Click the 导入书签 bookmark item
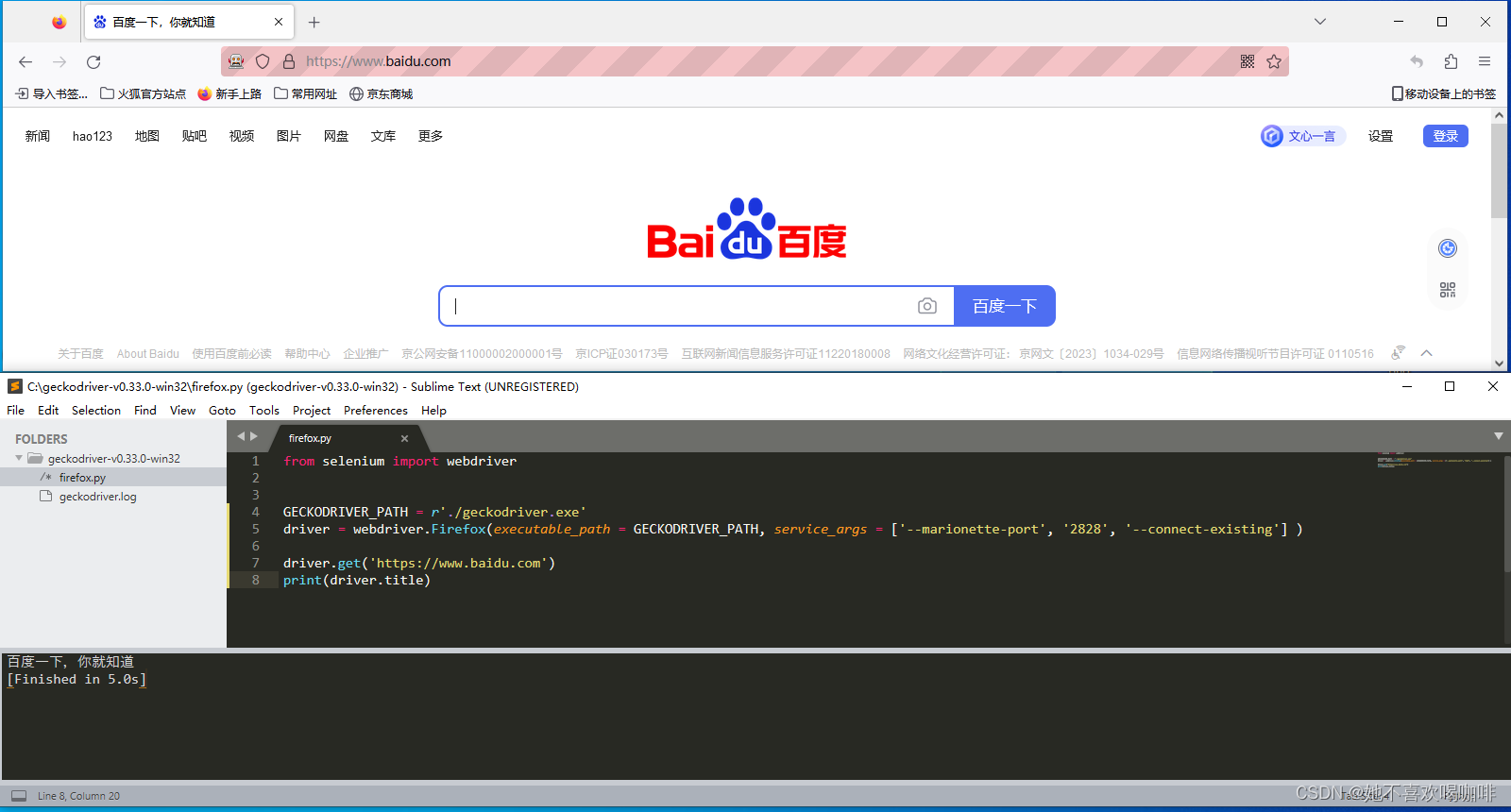The width and height of the screenshot is (1511, 812). tap(52, 93)
